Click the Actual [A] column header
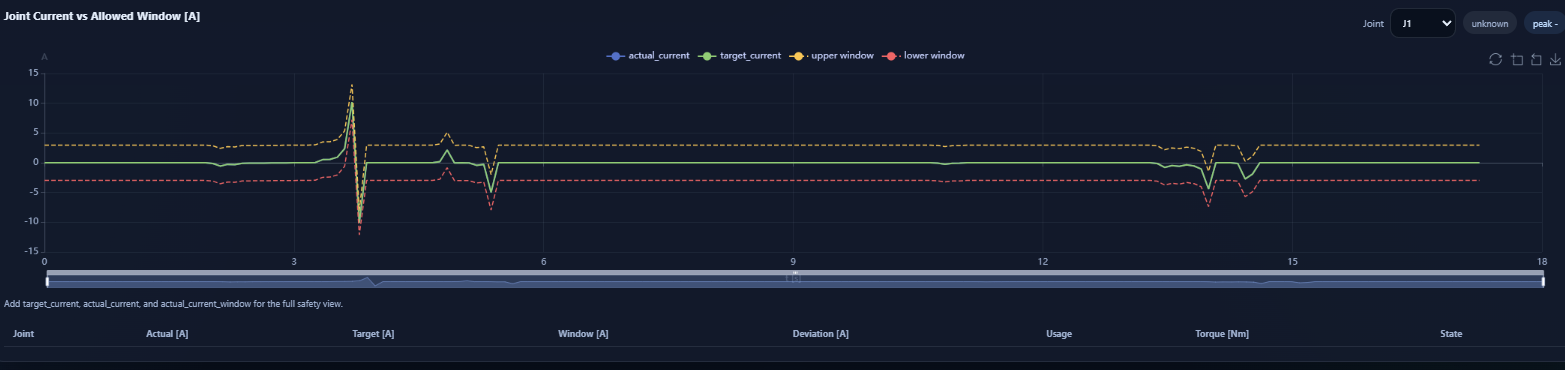The image size is (1565, 370). (x=167, y=333)
